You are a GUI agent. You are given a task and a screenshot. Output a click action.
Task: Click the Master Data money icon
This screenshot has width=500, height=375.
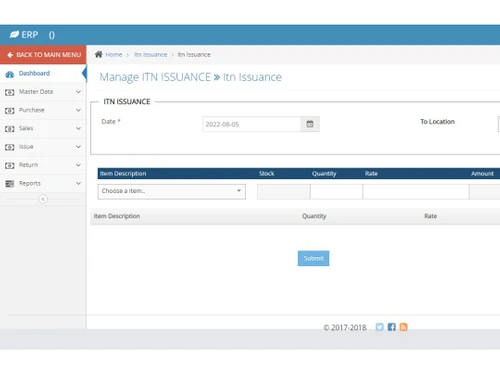(10, 92)
